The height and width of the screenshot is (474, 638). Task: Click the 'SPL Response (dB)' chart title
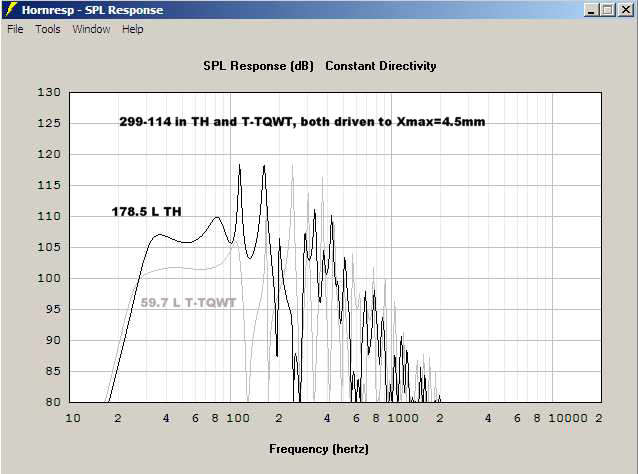[258, 66]
